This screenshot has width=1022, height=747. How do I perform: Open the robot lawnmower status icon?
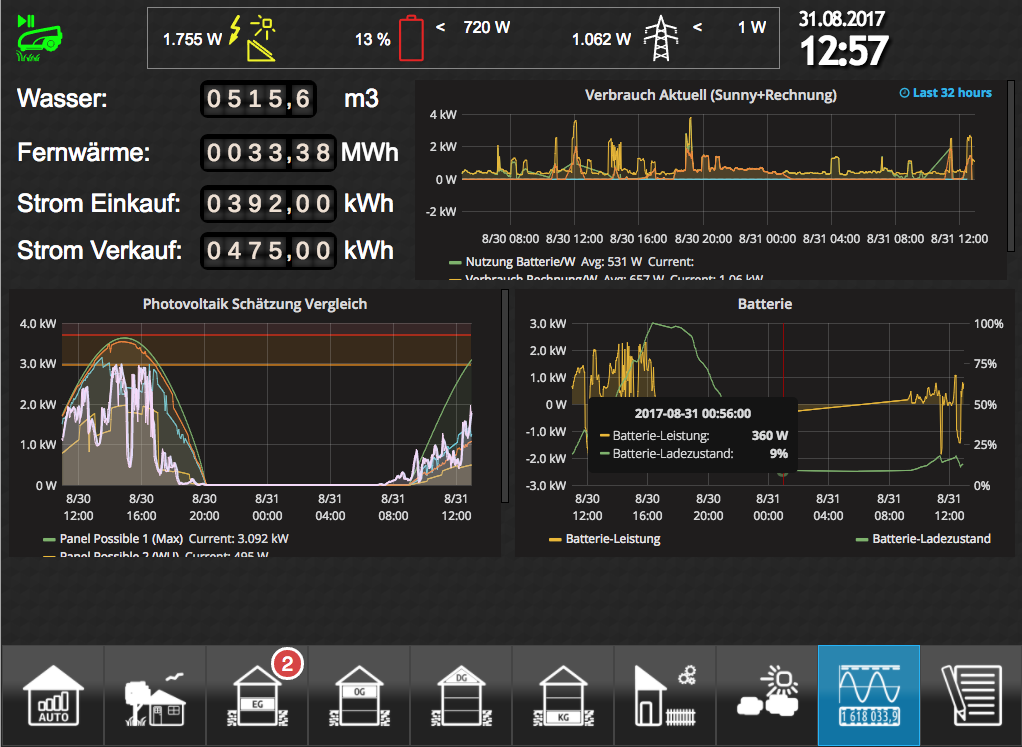[38, 39]
